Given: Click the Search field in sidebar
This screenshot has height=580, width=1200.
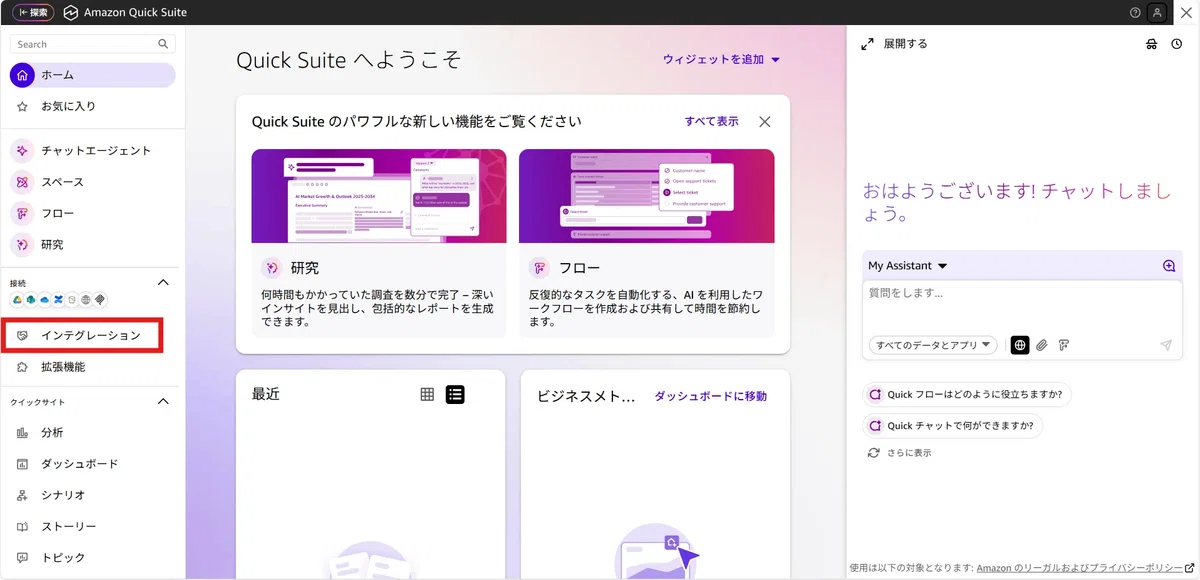Looking at the screenshot, I should pos(92,44).
